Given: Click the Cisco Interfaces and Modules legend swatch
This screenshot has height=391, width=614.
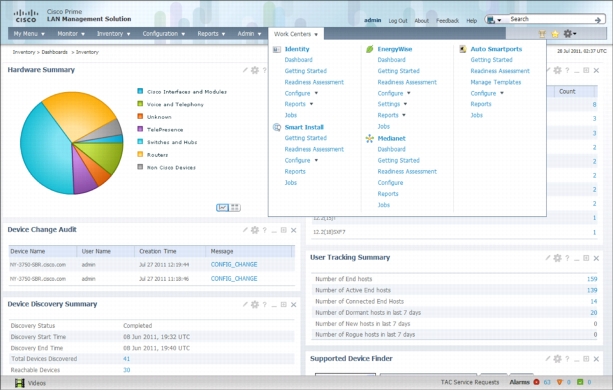Looking at the screenshot, I should coord(140,91).
